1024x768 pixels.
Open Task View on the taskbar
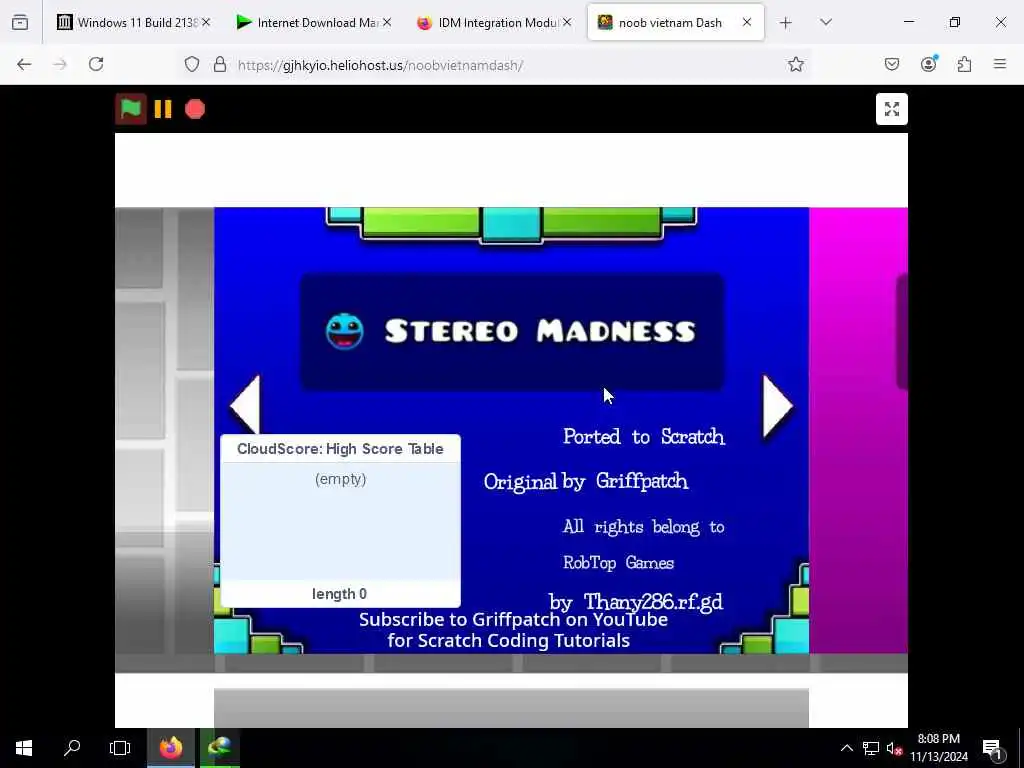pos(120,748)
